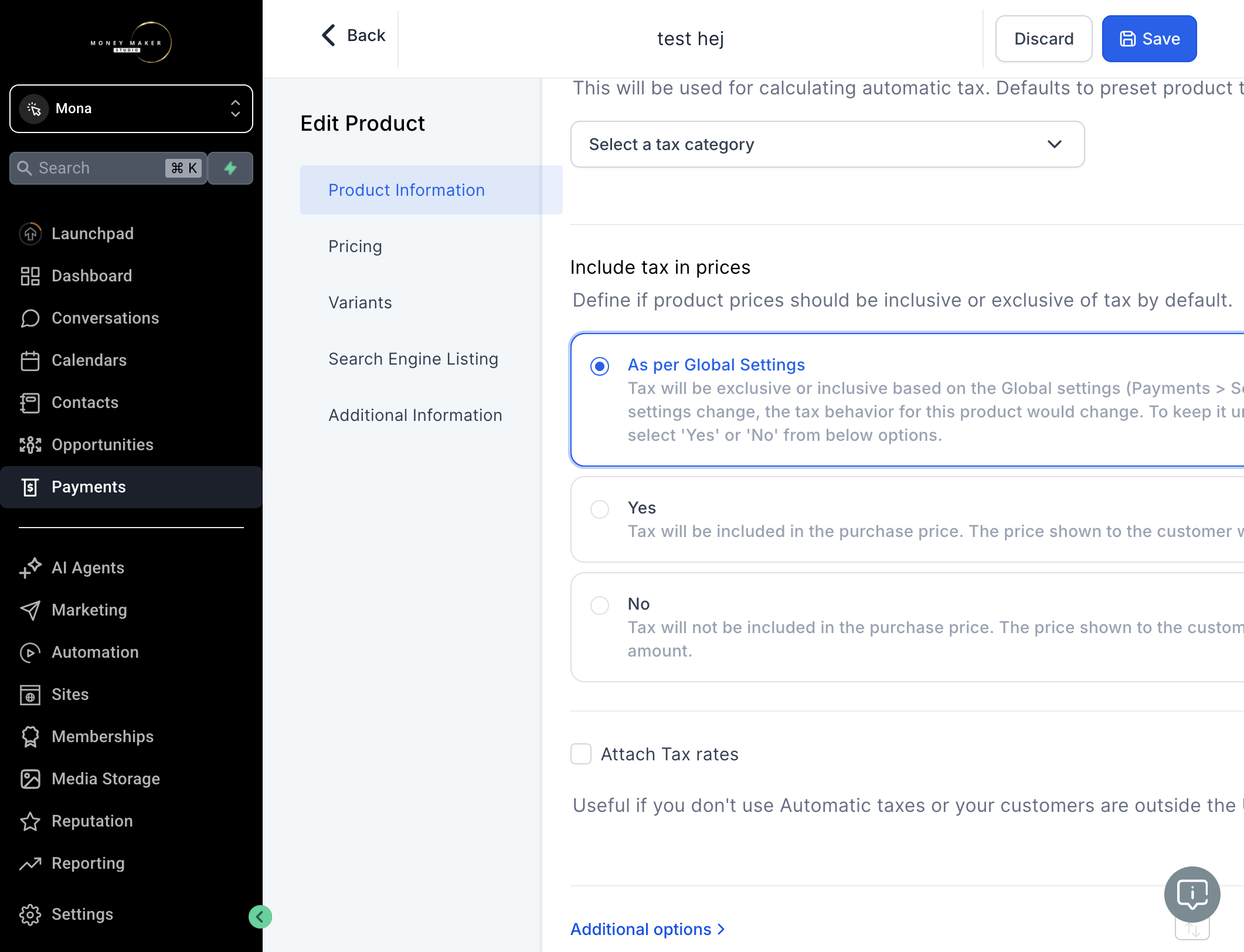
Task: Click the Money Maker Studio logo
Action: [131, 43]
